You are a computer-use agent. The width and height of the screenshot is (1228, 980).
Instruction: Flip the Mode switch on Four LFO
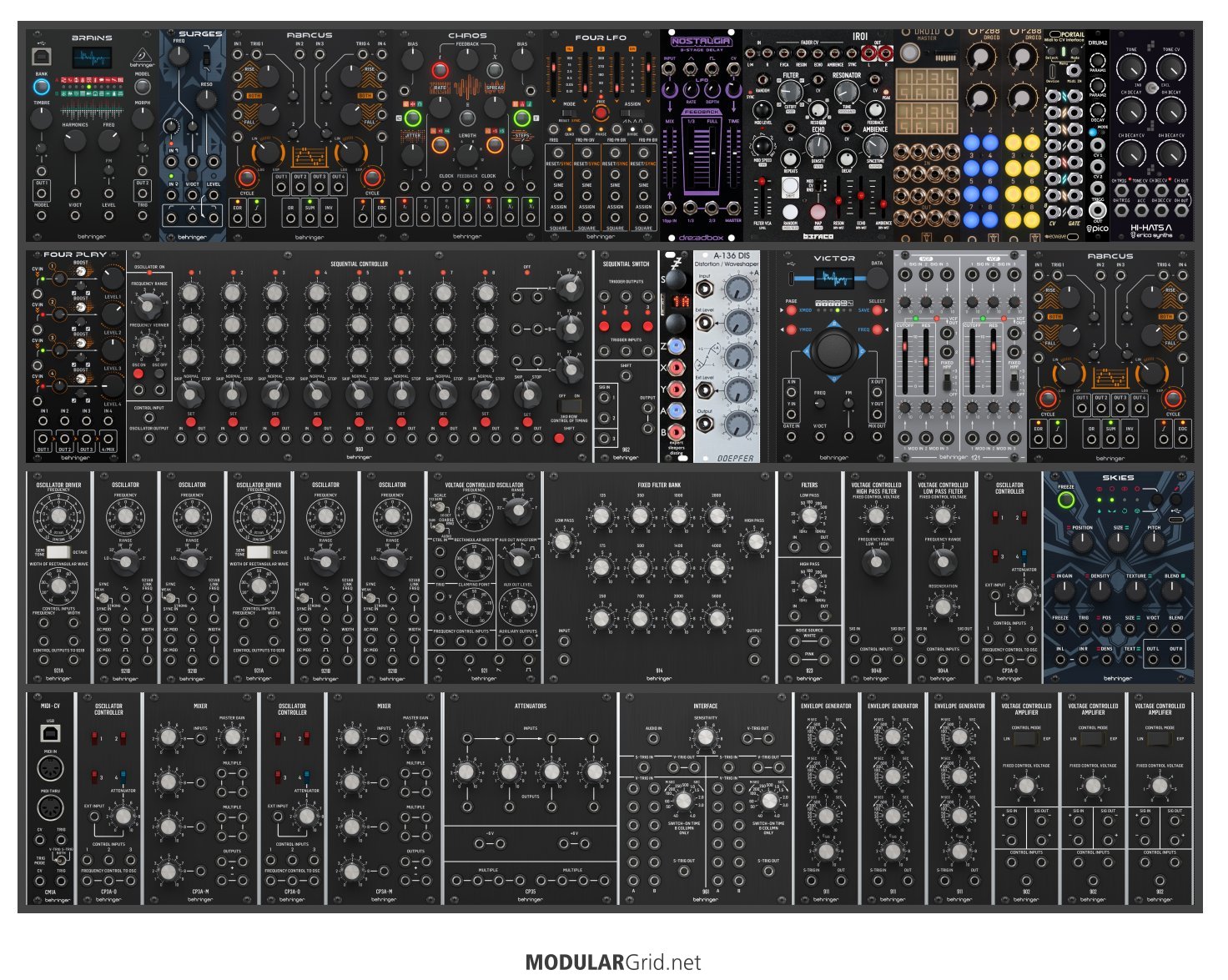(570, 113)
